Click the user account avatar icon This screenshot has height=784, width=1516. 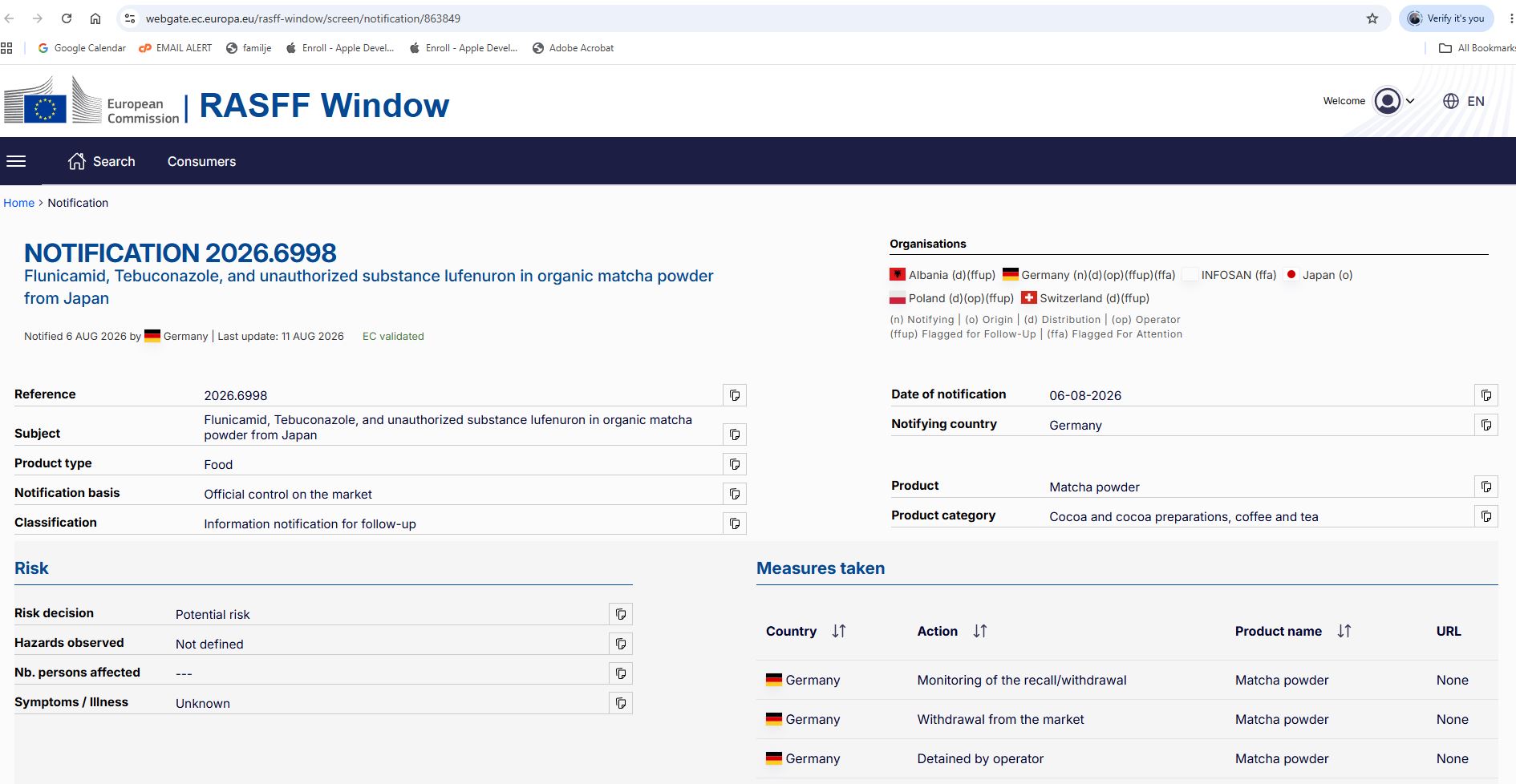tap(1387, 101)
